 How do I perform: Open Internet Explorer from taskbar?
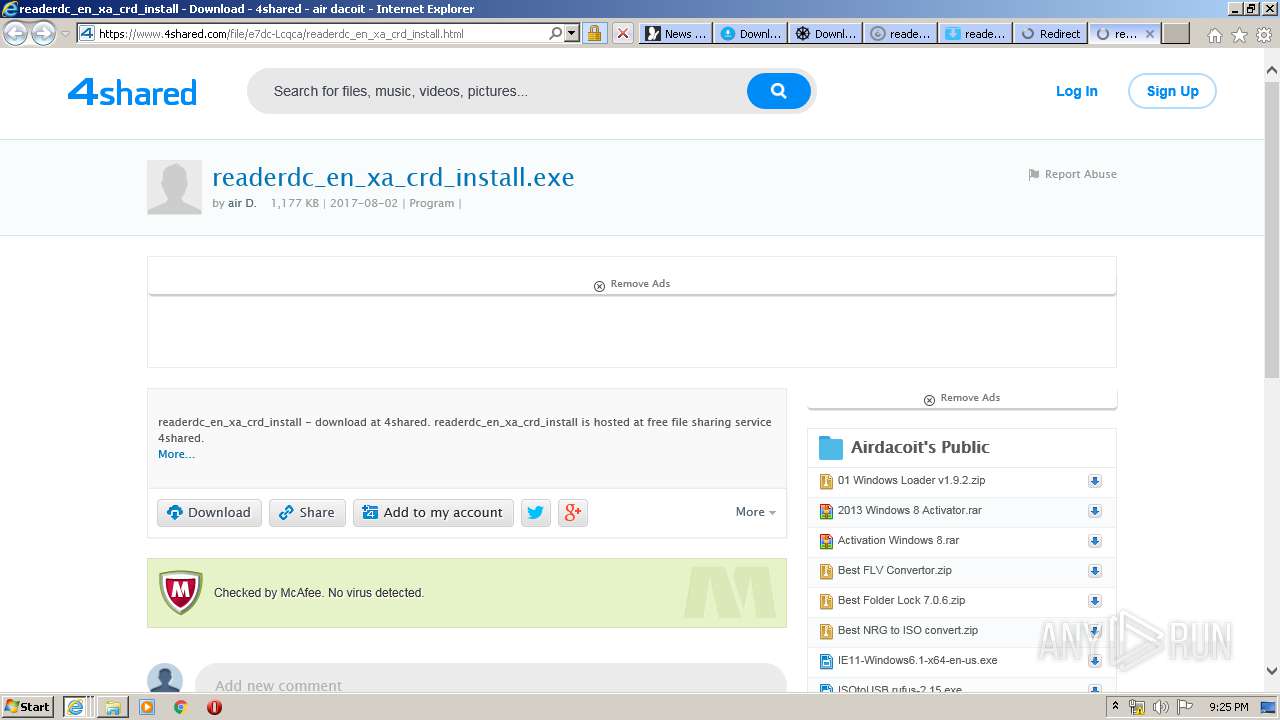coord(75,707)
